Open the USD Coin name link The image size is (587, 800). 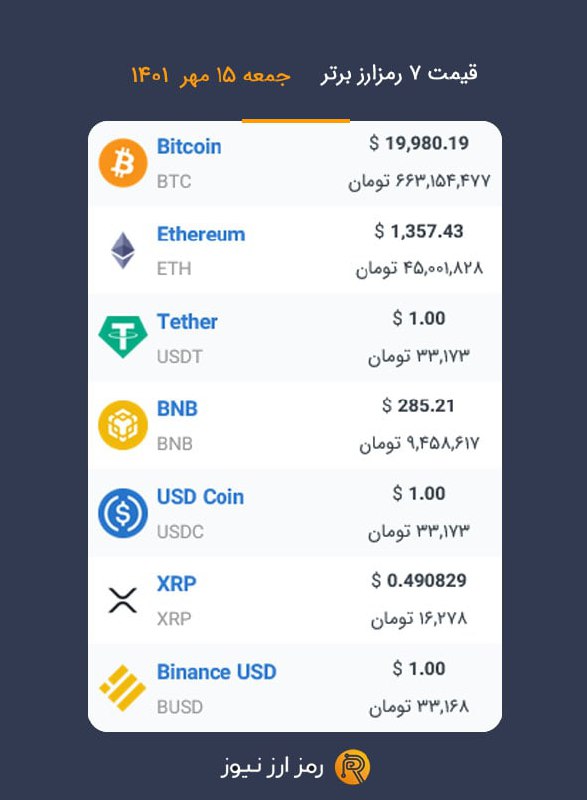pyautogui.click(x=200, y=497)
